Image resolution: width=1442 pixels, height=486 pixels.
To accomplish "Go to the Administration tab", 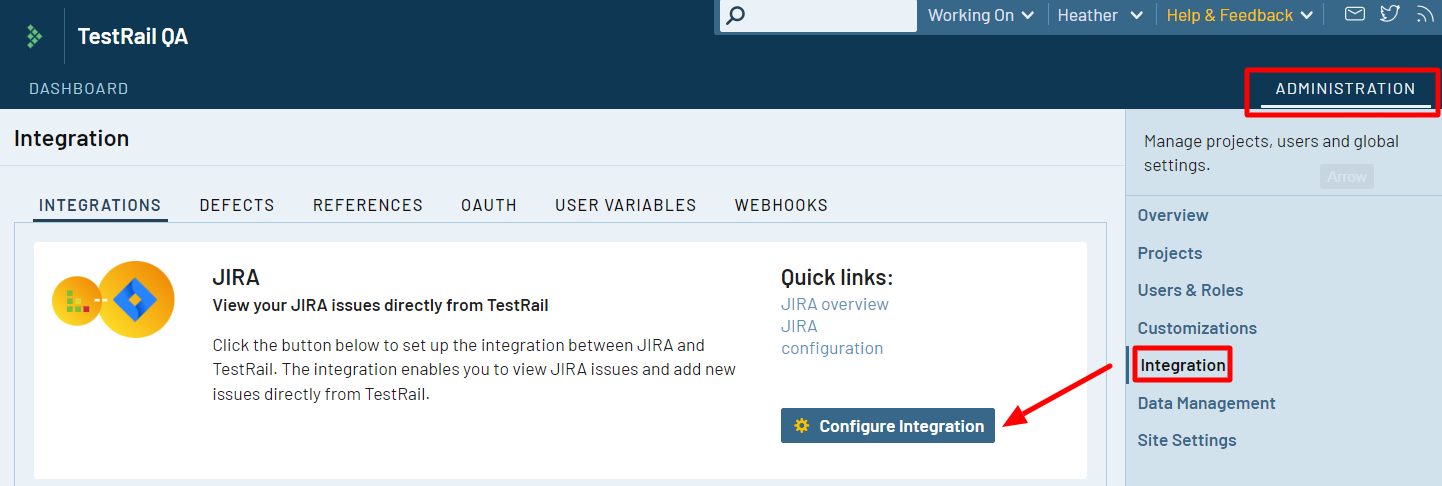I will pos(1345,89).
